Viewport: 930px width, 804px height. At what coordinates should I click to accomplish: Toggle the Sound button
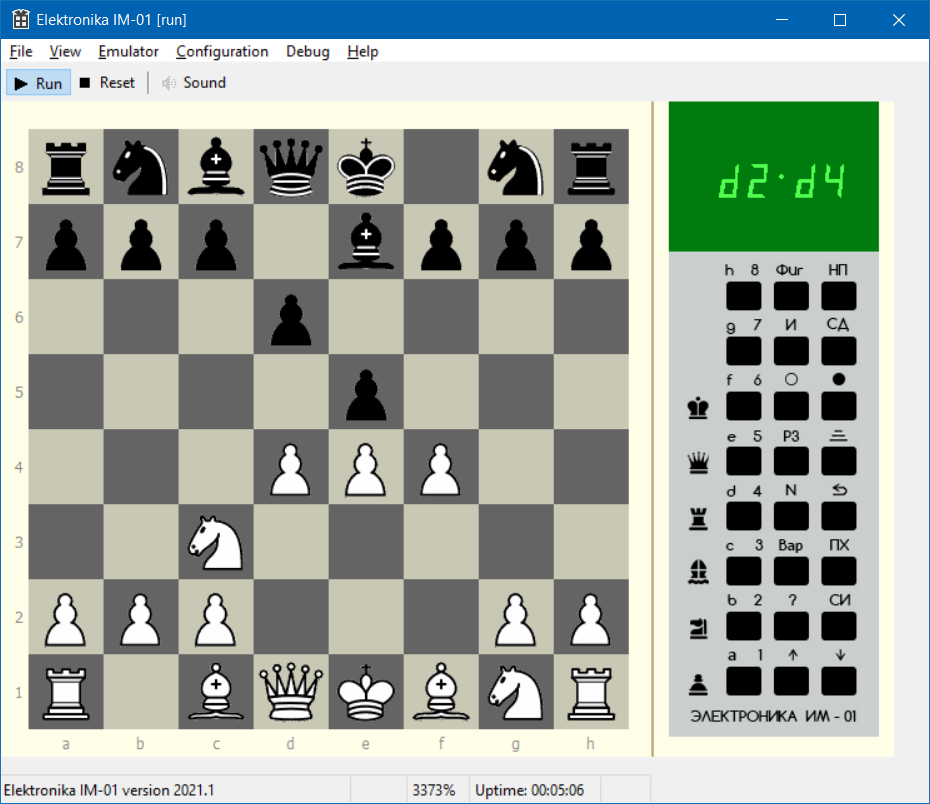click(x=194, y=83)
